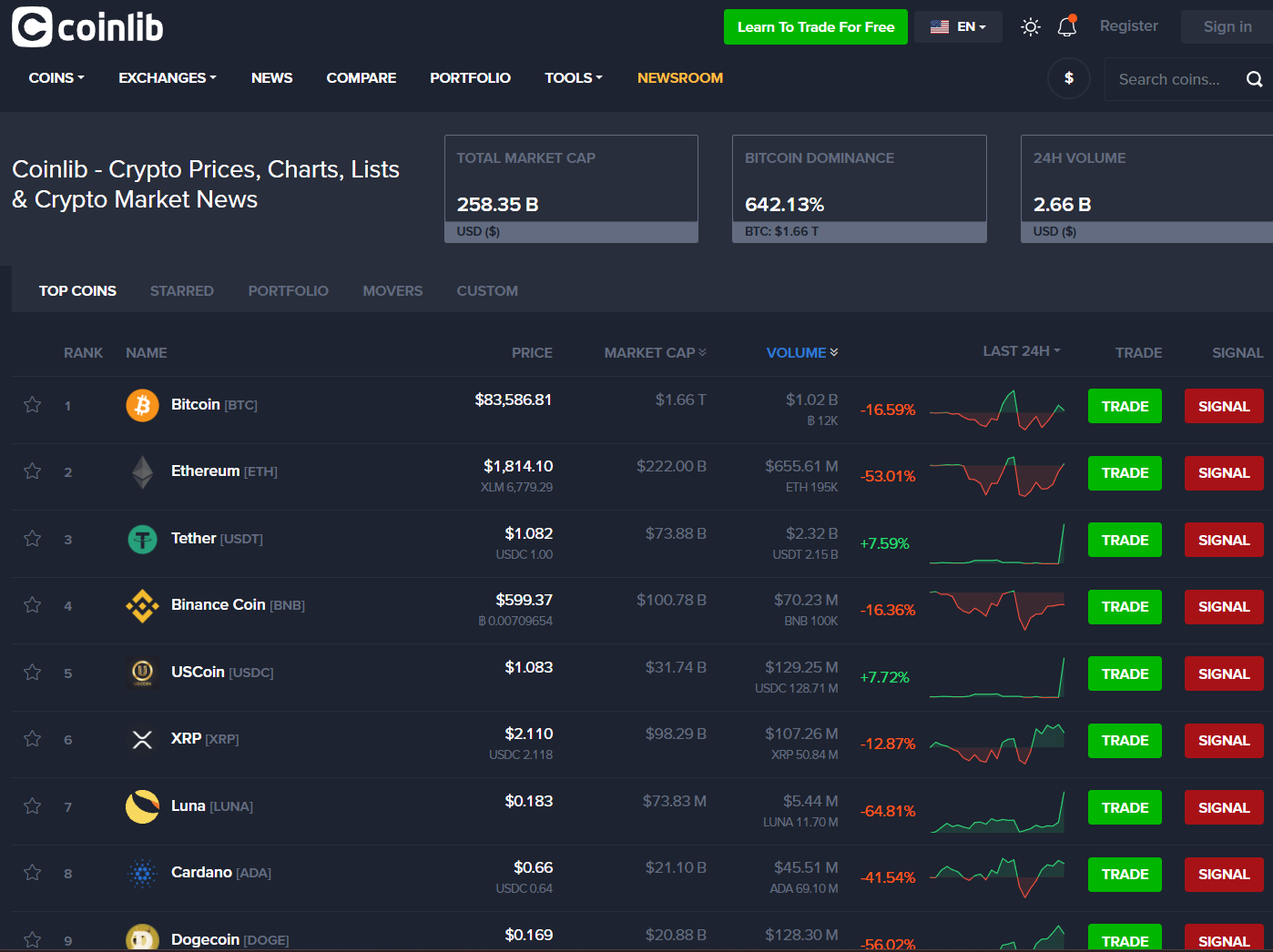Click the Ethereum coin icon

tap(142, 472)
